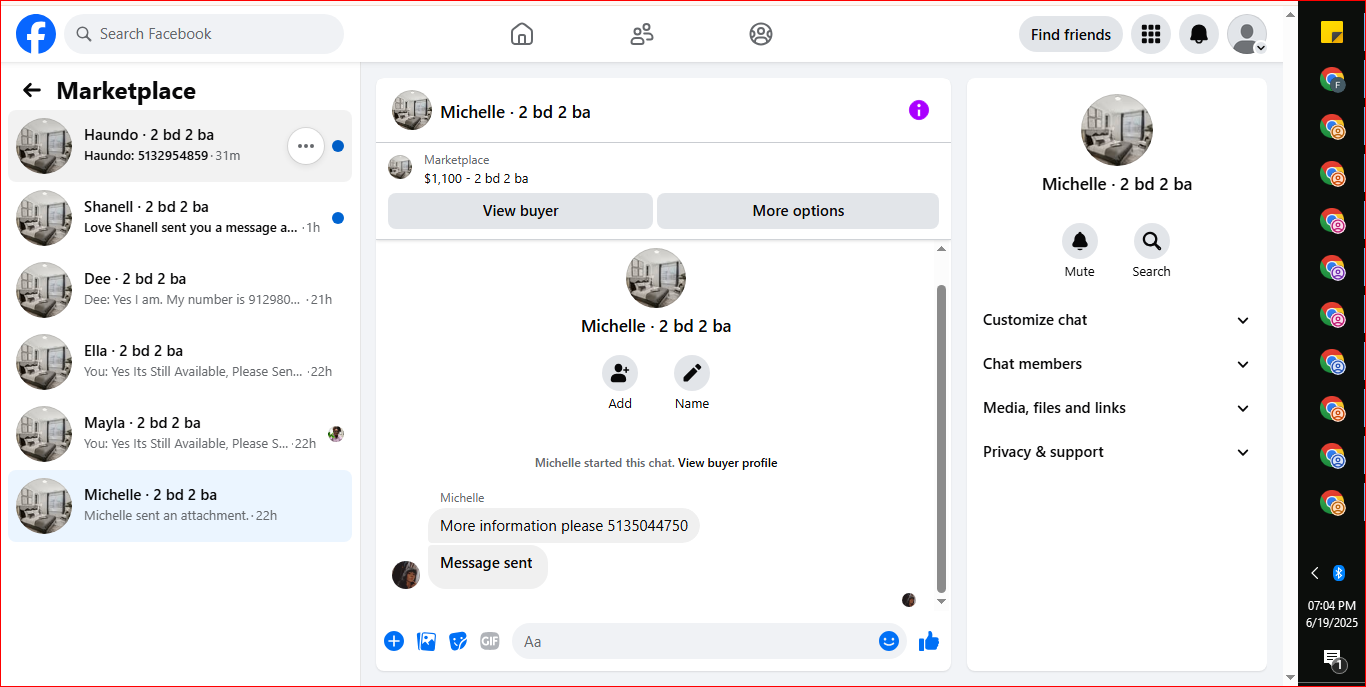
Task: Open the Mayla conversation
Action: coord(180,434)
